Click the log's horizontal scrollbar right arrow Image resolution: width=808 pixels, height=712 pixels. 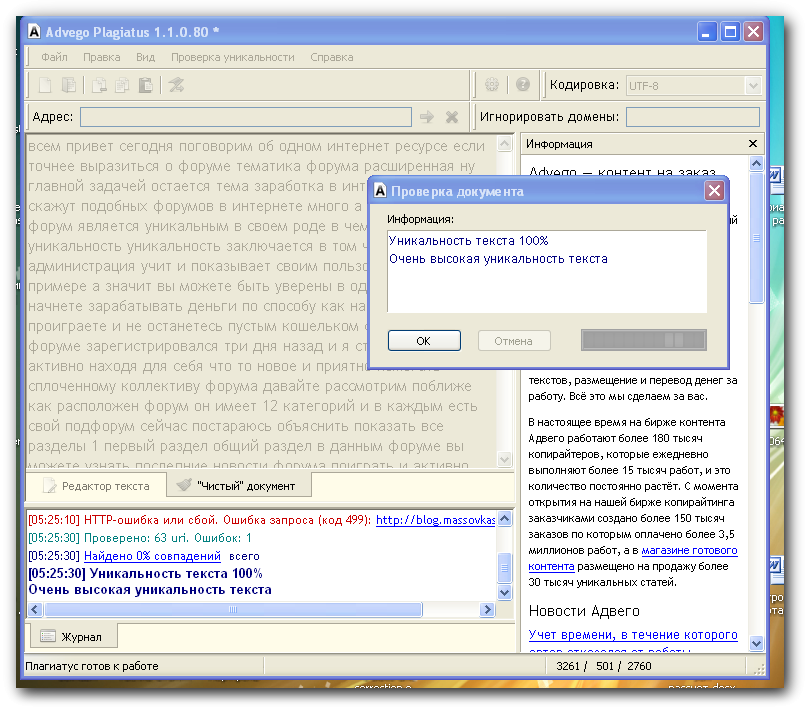pyautogui.click(x=488, y=609)
